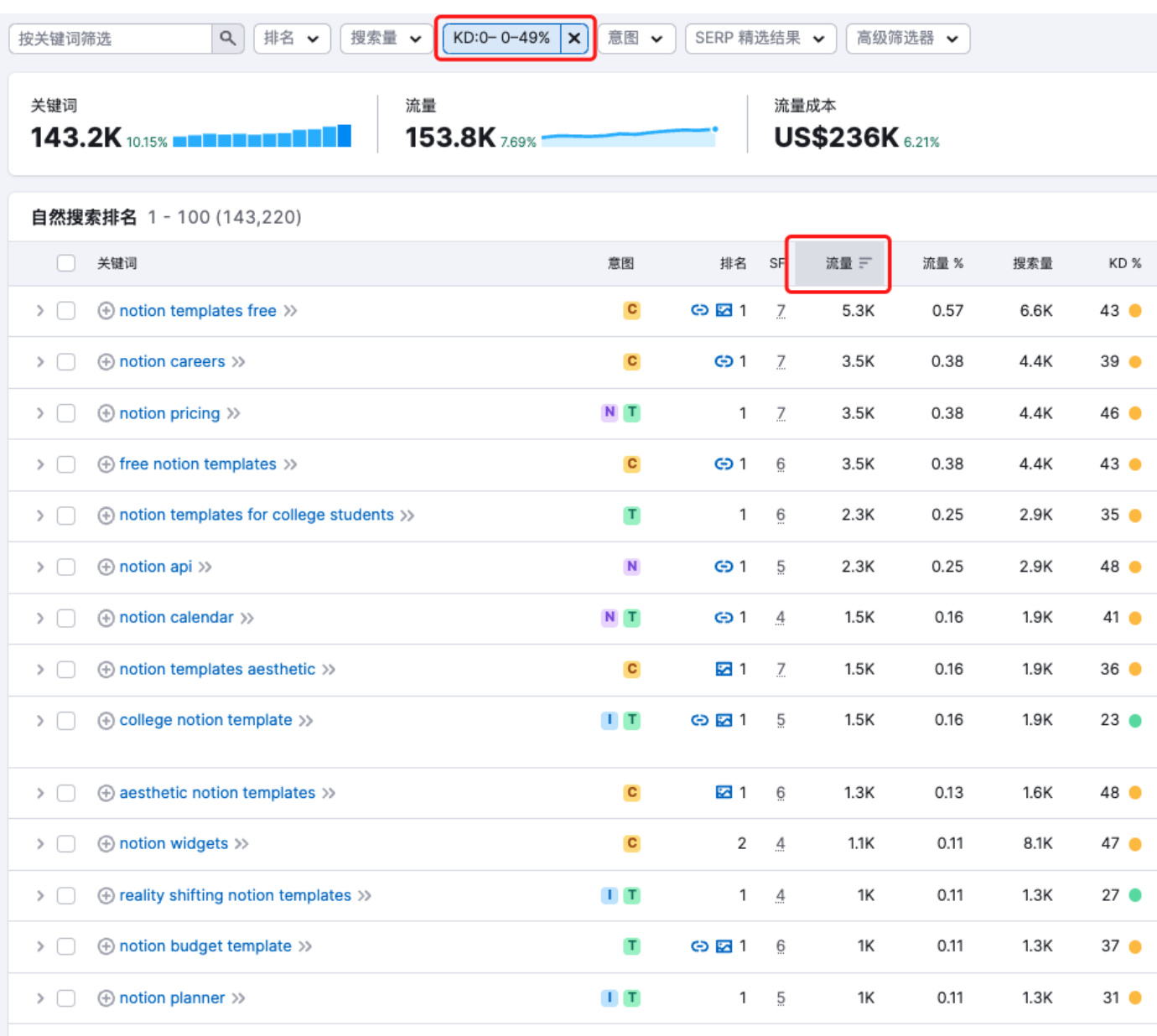Open the aesthetic notion templates keyword link

[x=217, y=793]
